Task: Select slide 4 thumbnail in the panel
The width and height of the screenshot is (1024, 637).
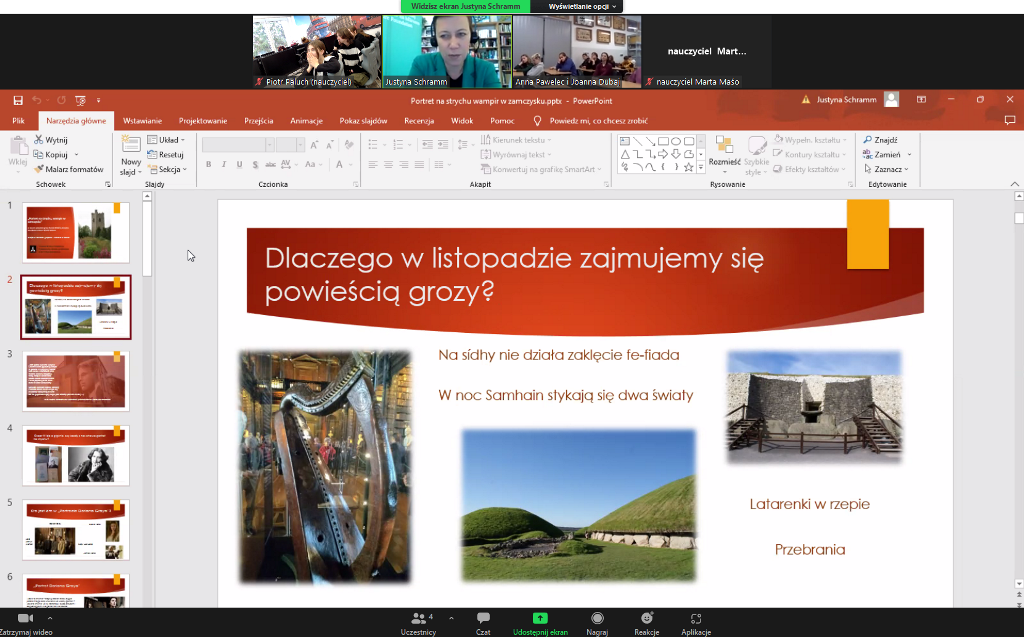Action: pyautogui.click(x=76, y=455)
